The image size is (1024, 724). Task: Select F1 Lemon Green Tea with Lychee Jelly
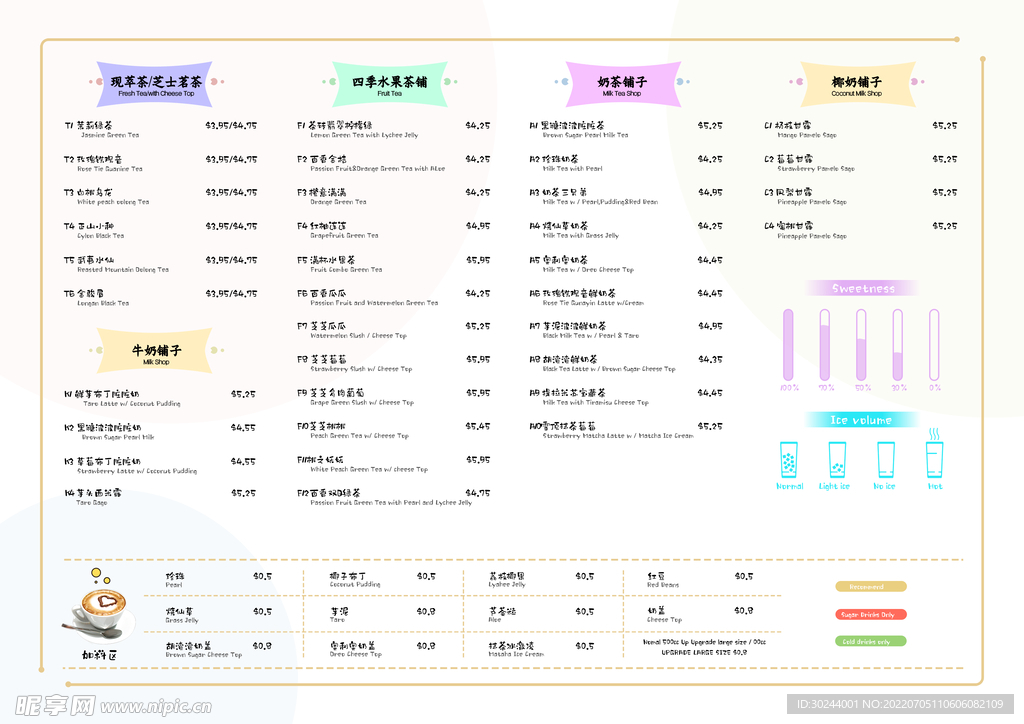pyautogui.click(x=393, y=129)
